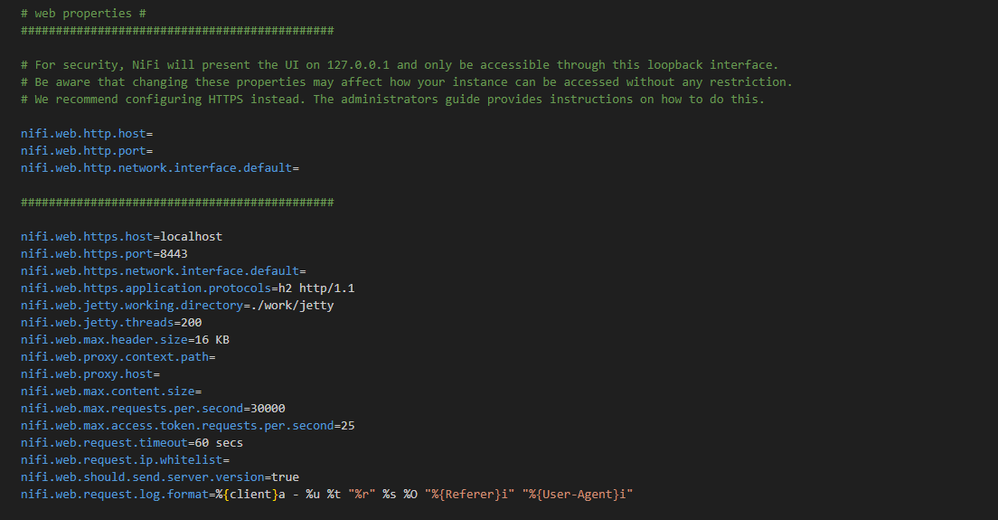Click the nifi.web.request.ip.whitelist property
This screenshot has width=998, height=520.
point(125,460)
